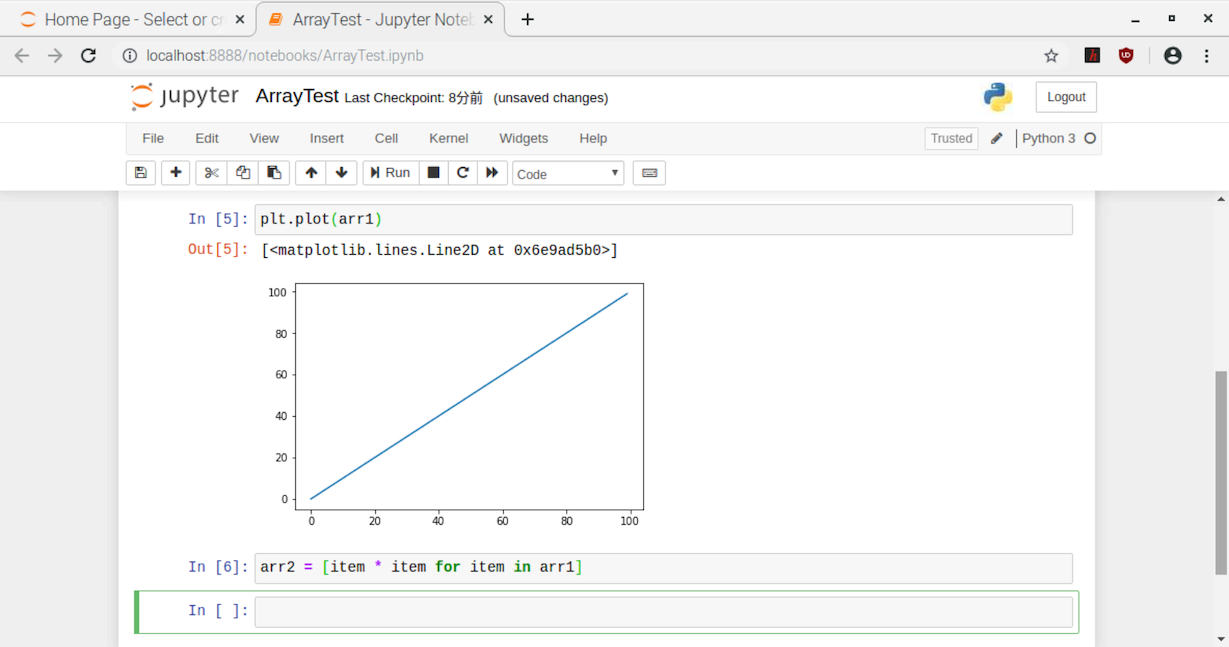Expand the Widgets menu
Screen dimensions: 1229x647
[523, 139]
